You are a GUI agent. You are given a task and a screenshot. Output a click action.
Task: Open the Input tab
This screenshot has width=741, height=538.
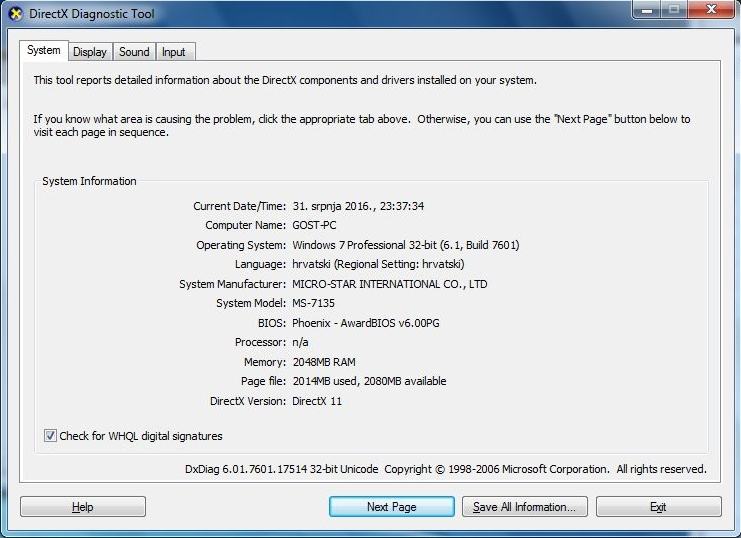click(x=173, y=52)
